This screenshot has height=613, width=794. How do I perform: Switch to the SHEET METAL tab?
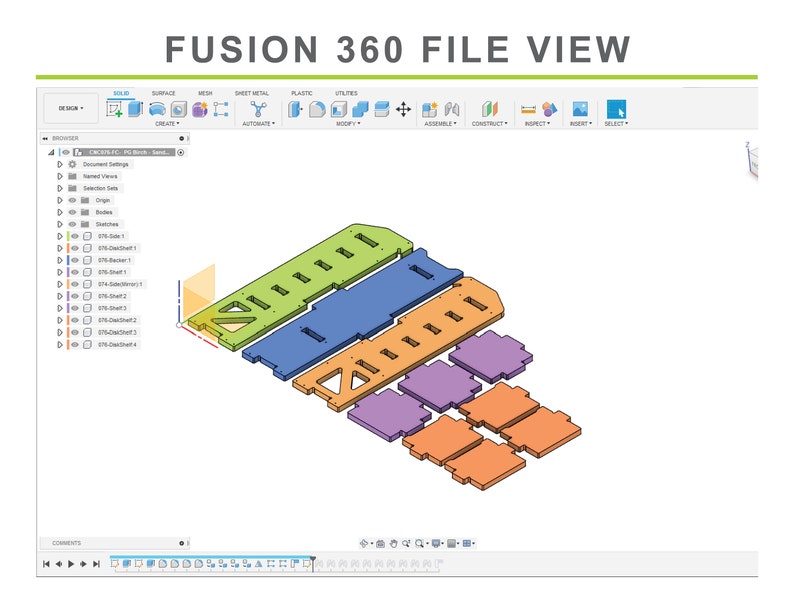click(252, 94)
